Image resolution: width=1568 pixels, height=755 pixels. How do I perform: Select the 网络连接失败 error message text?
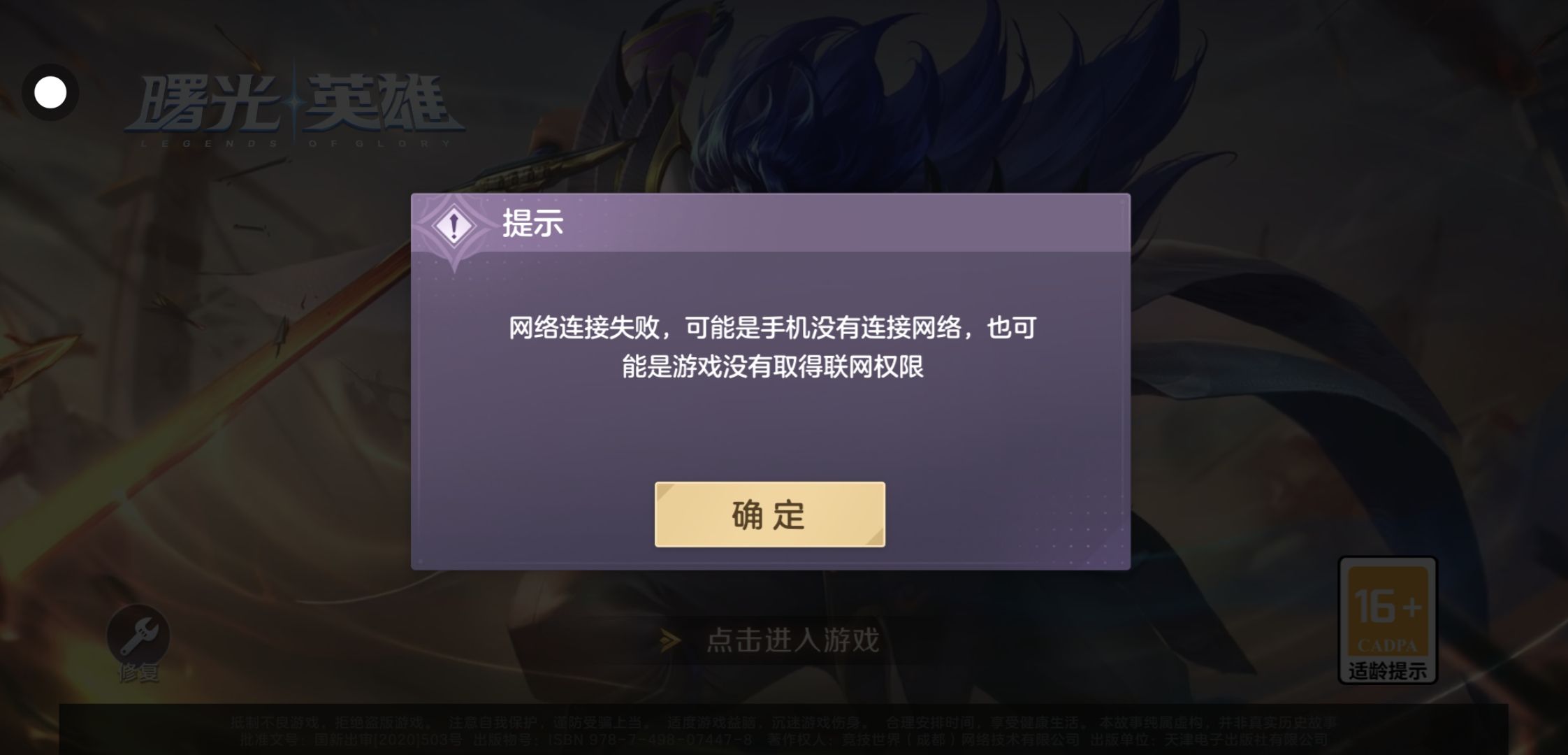[x=772, y=347]
